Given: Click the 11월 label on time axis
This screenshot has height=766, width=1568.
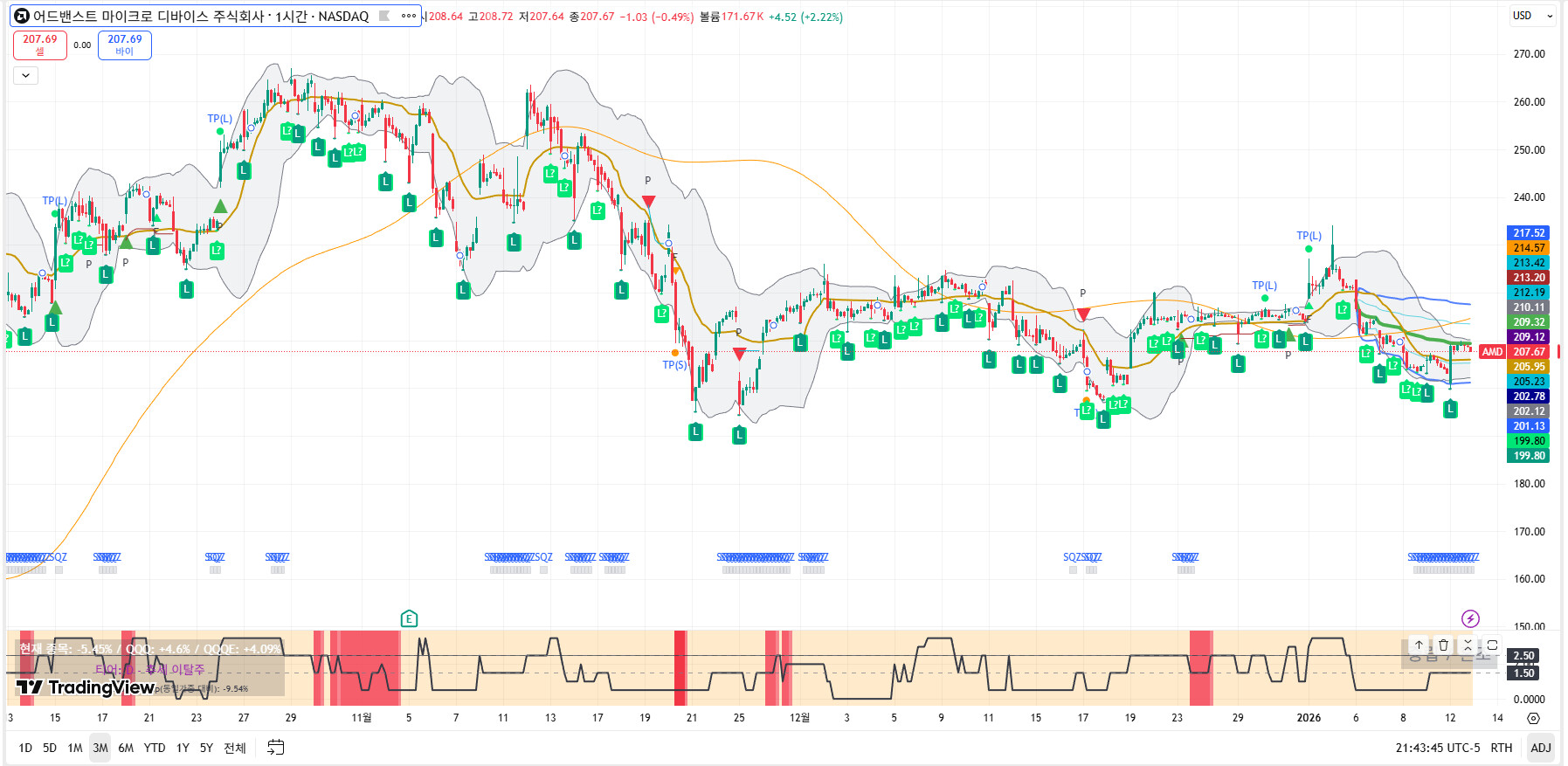Looking at the screenshot, I should pyautogui.click(x=362, y=718).
